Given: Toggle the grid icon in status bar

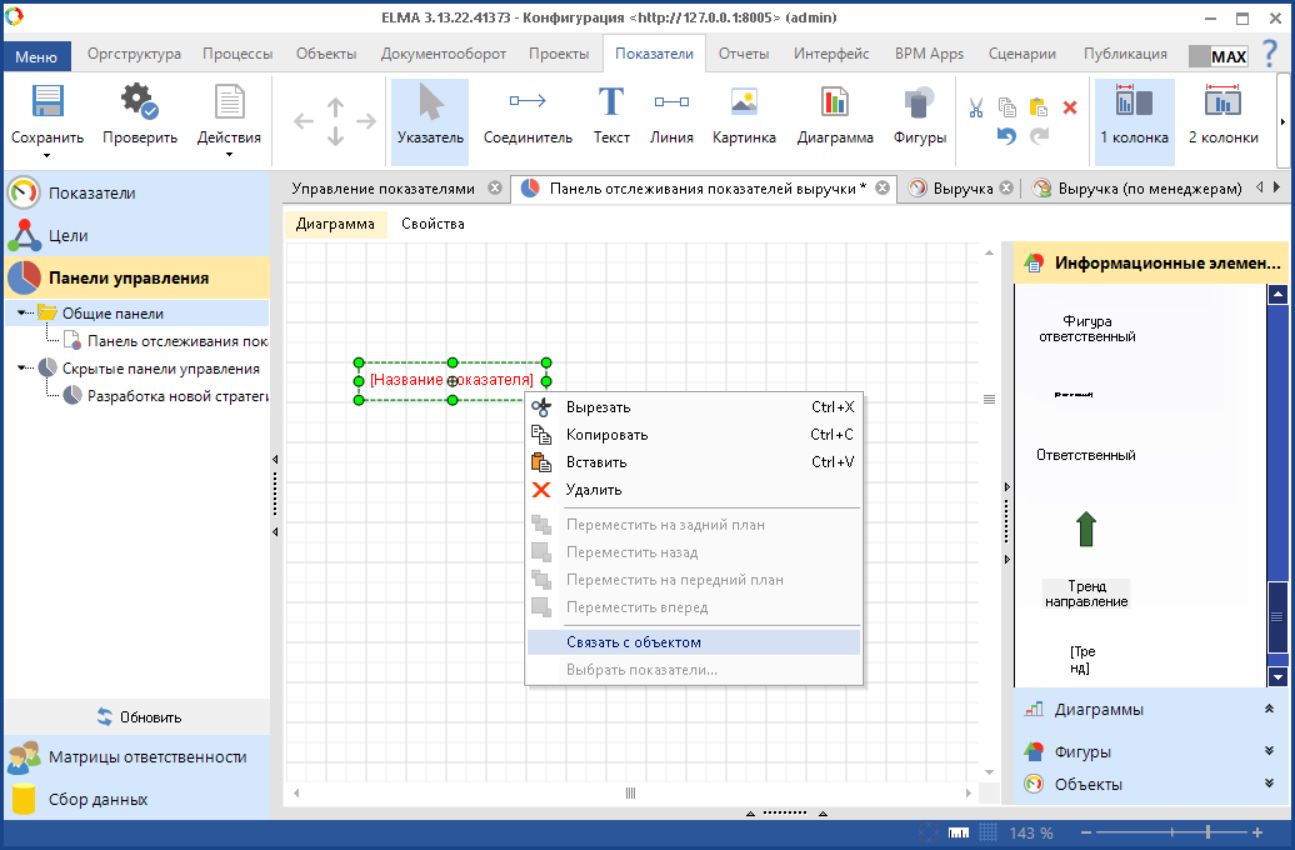Looking at the screenshot, I should [987, 832].
